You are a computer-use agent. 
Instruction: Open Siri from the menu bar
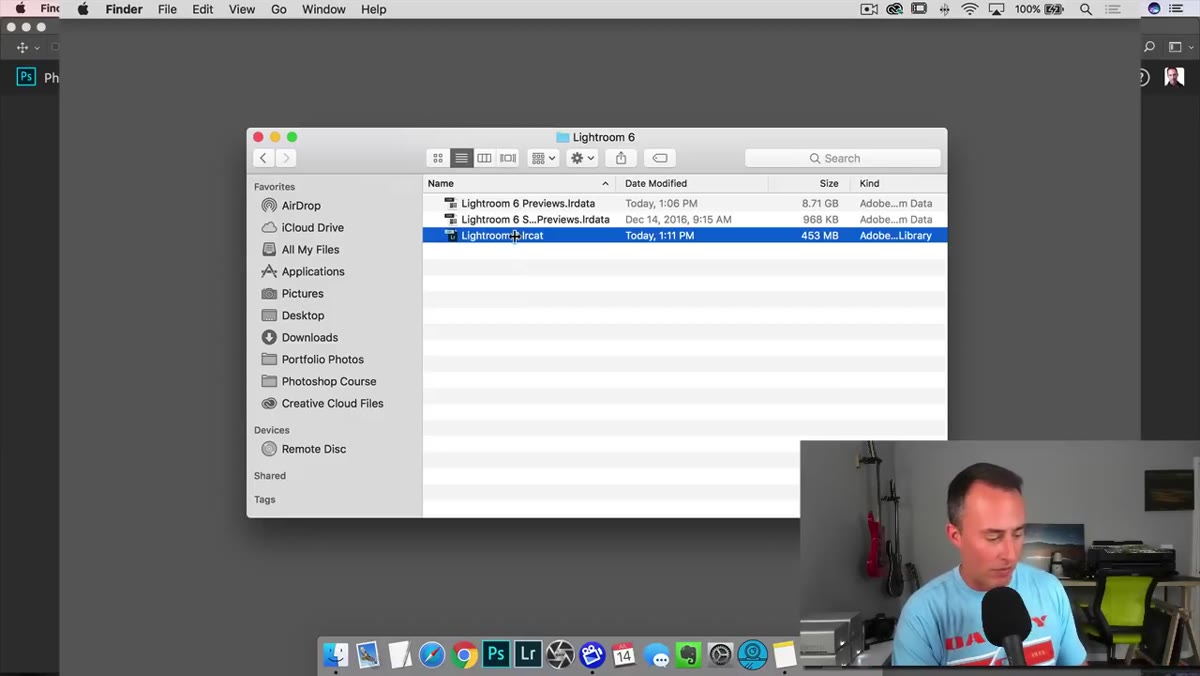[x=1154, y=9]
